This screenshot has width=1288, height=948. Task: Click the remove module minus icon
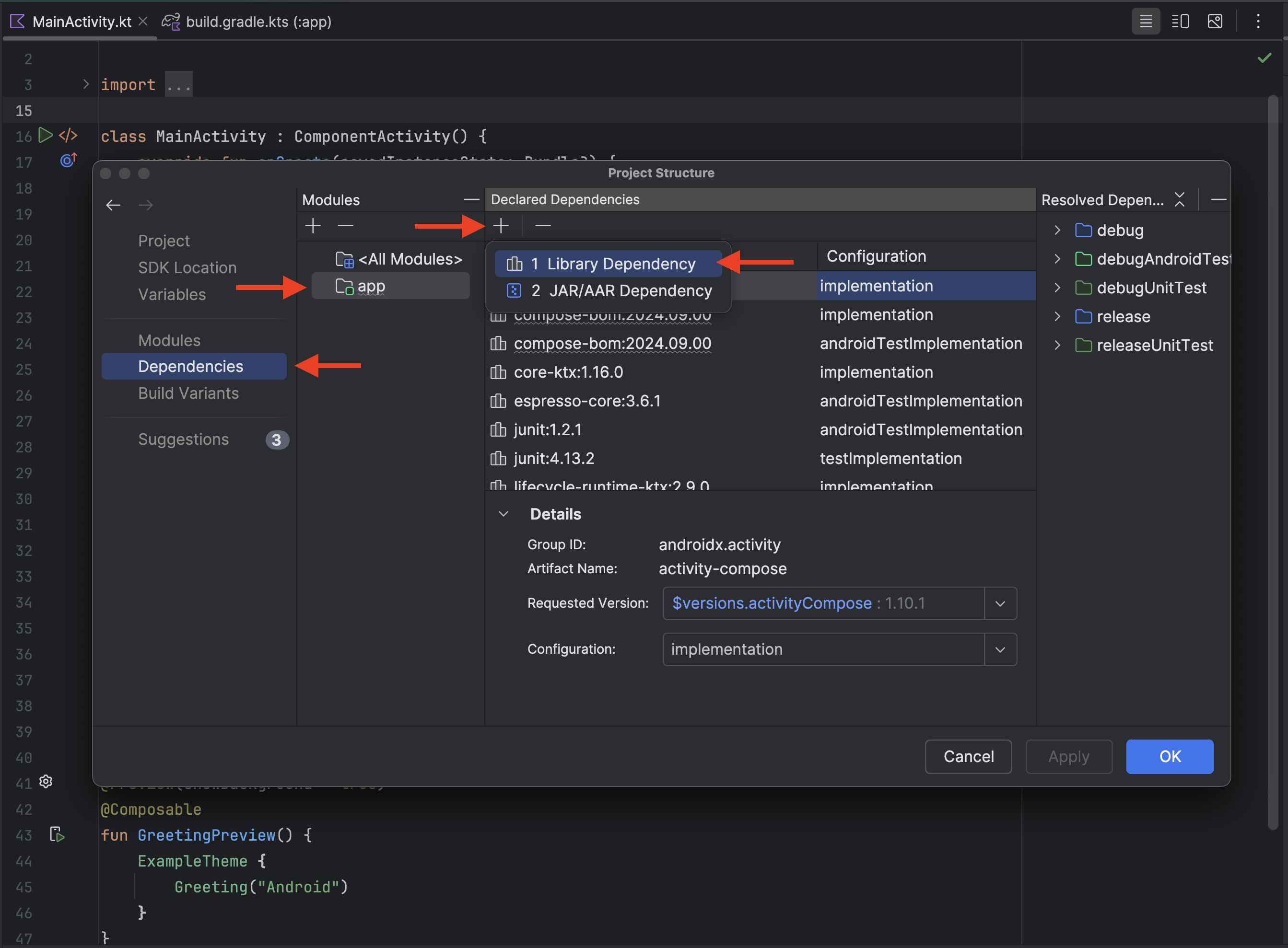coord(345,226)
